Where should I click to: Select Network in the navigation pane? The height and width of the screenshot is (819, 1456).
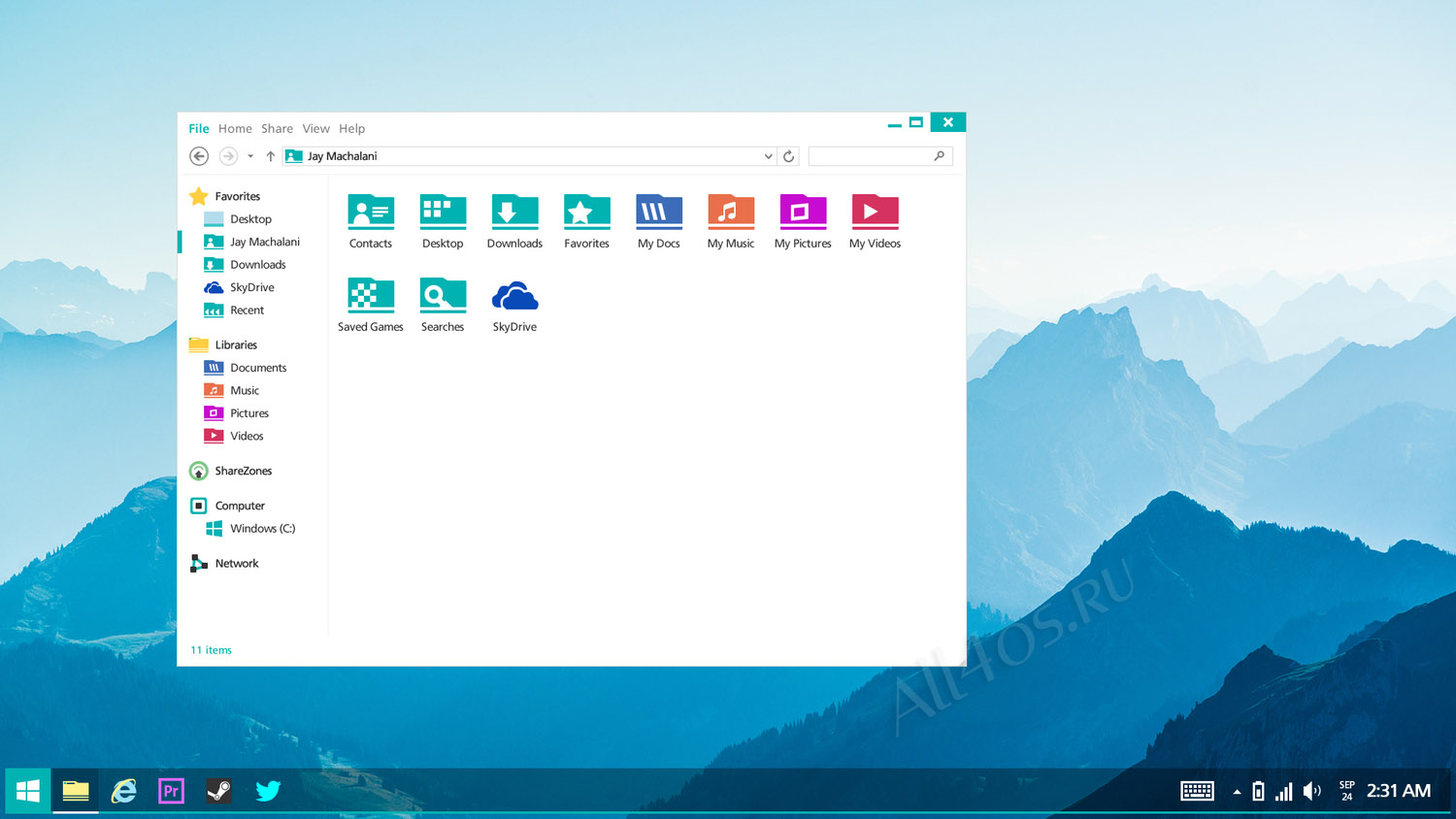236,563
